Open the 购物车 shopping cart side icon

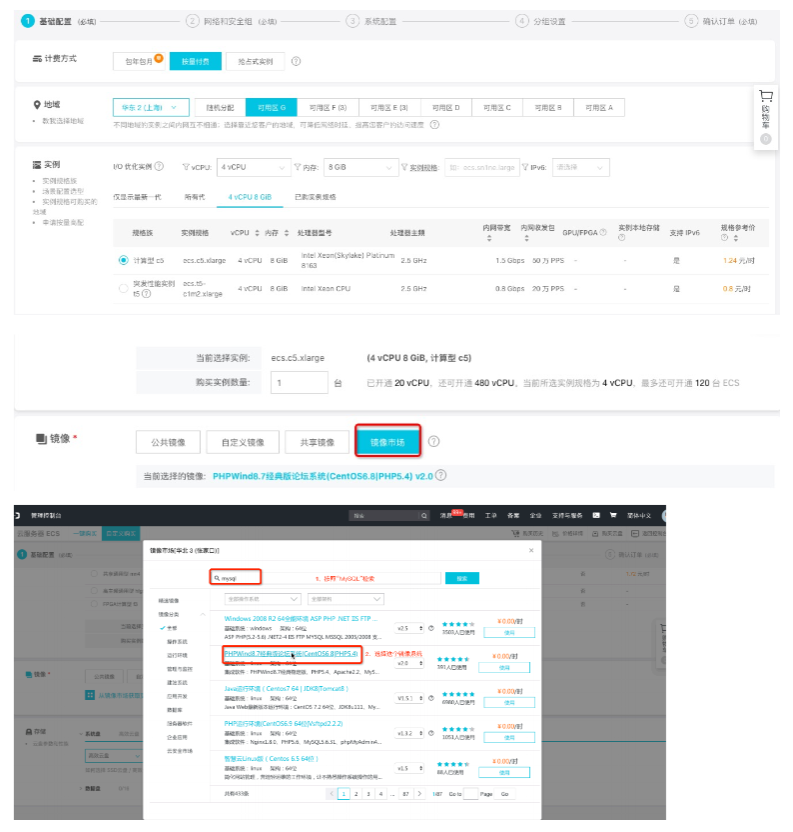click(x=765, y=117)
